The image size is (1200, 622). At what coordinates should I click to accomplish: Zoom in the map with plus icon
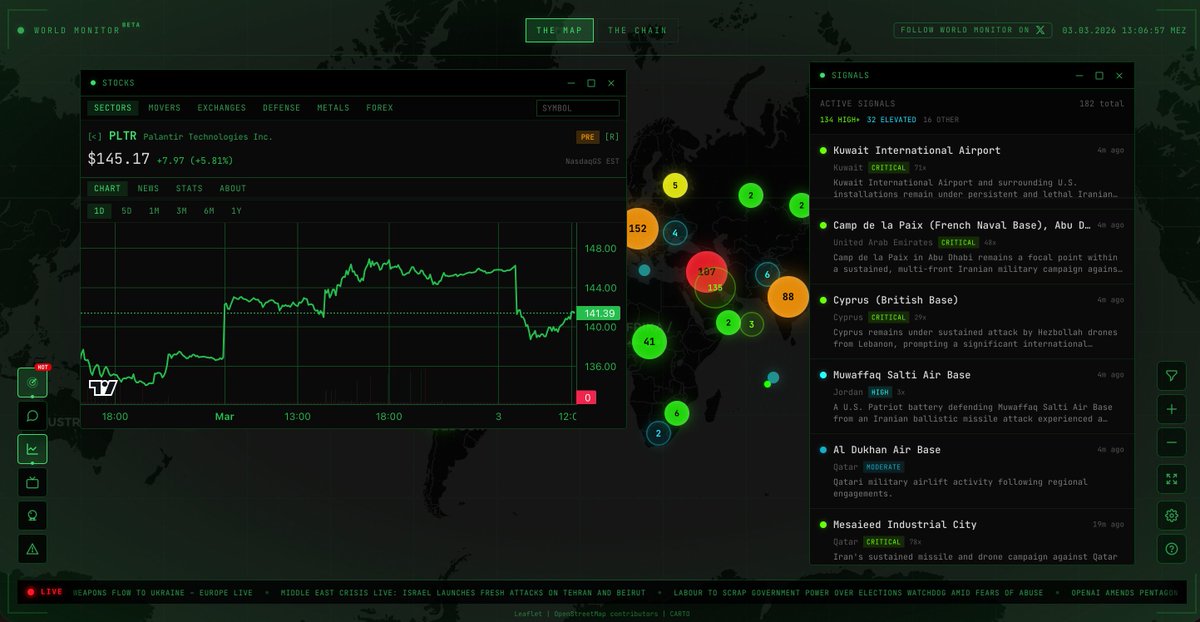pyautogui.click(x=1171, y=409)
